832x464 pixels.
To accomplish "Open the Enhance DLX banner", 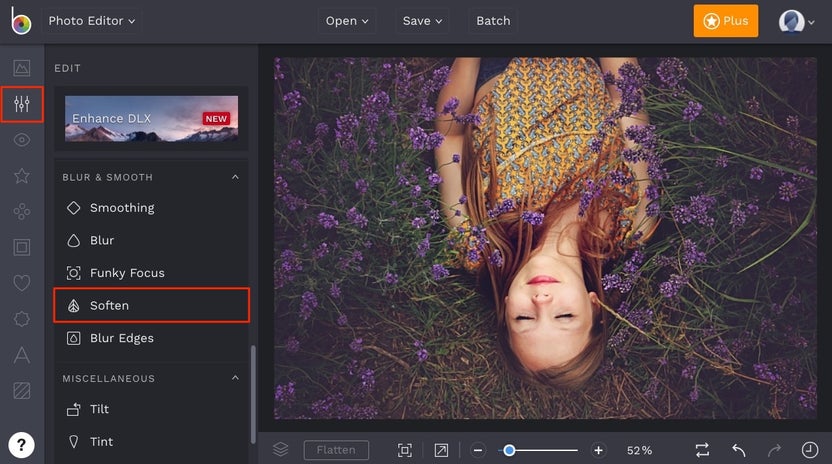I will 151,118.
